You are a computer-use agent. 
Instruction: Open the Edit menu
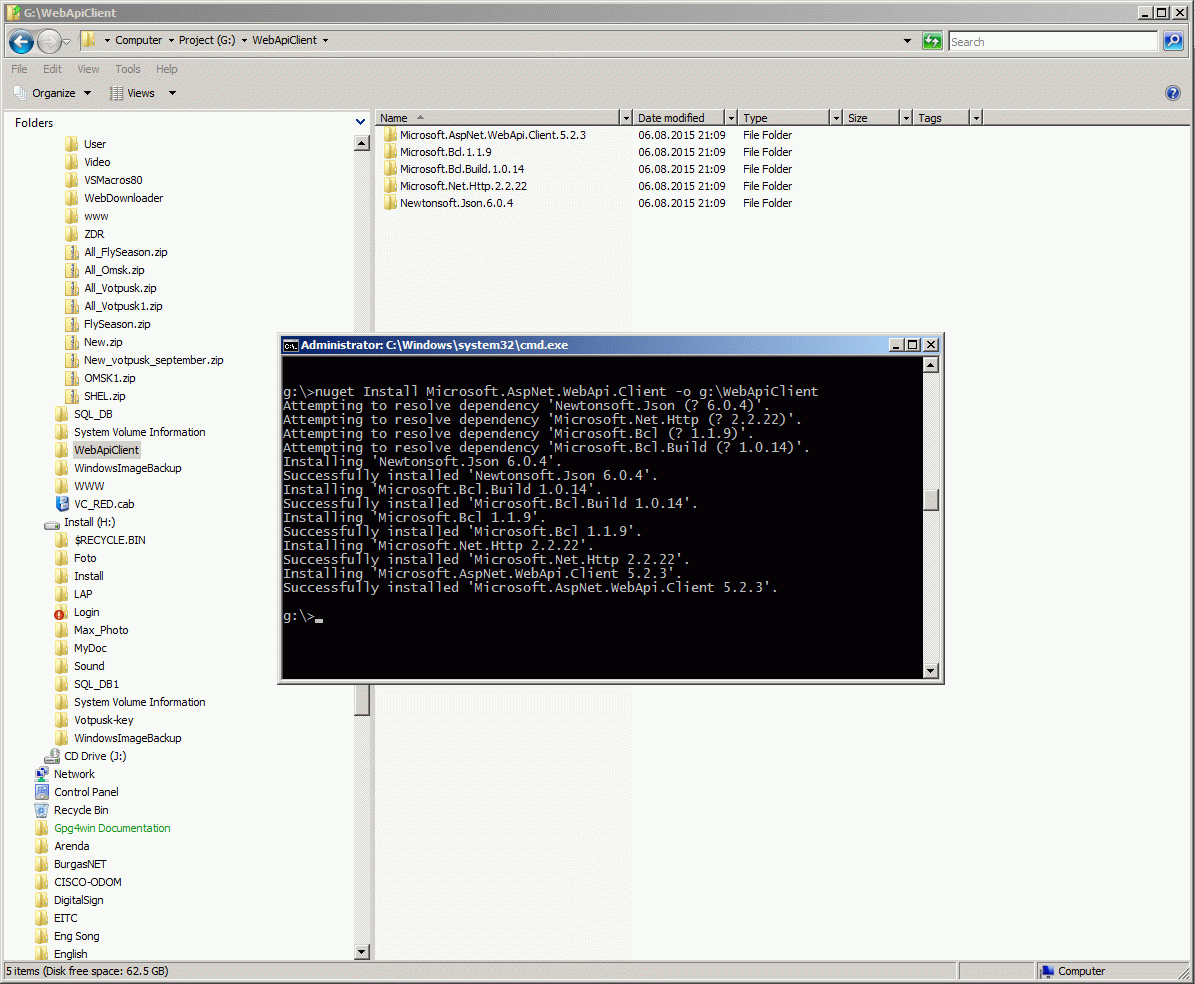tap(52, 69)
